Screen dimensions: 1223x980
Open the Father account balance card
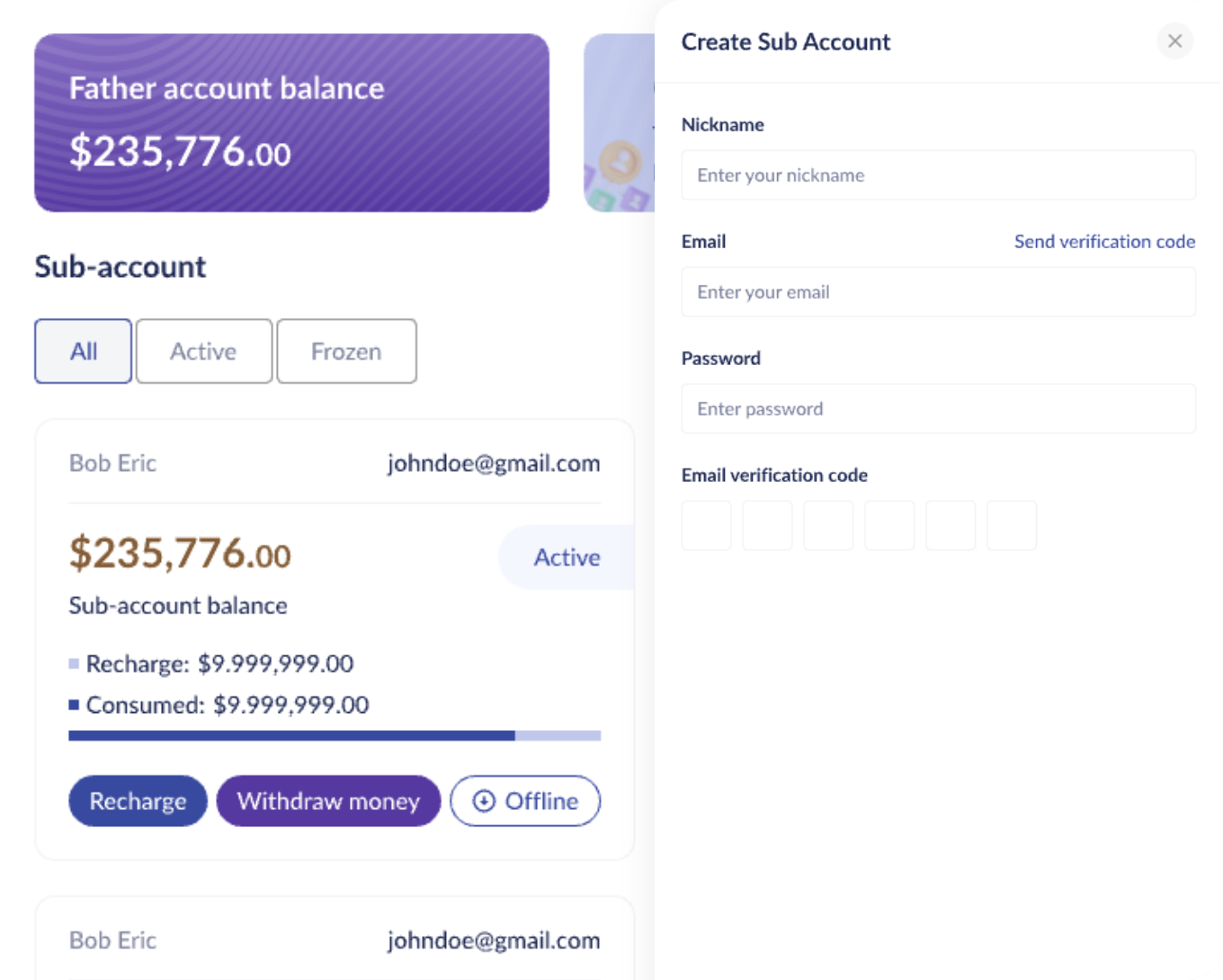[x=291, y=123]
